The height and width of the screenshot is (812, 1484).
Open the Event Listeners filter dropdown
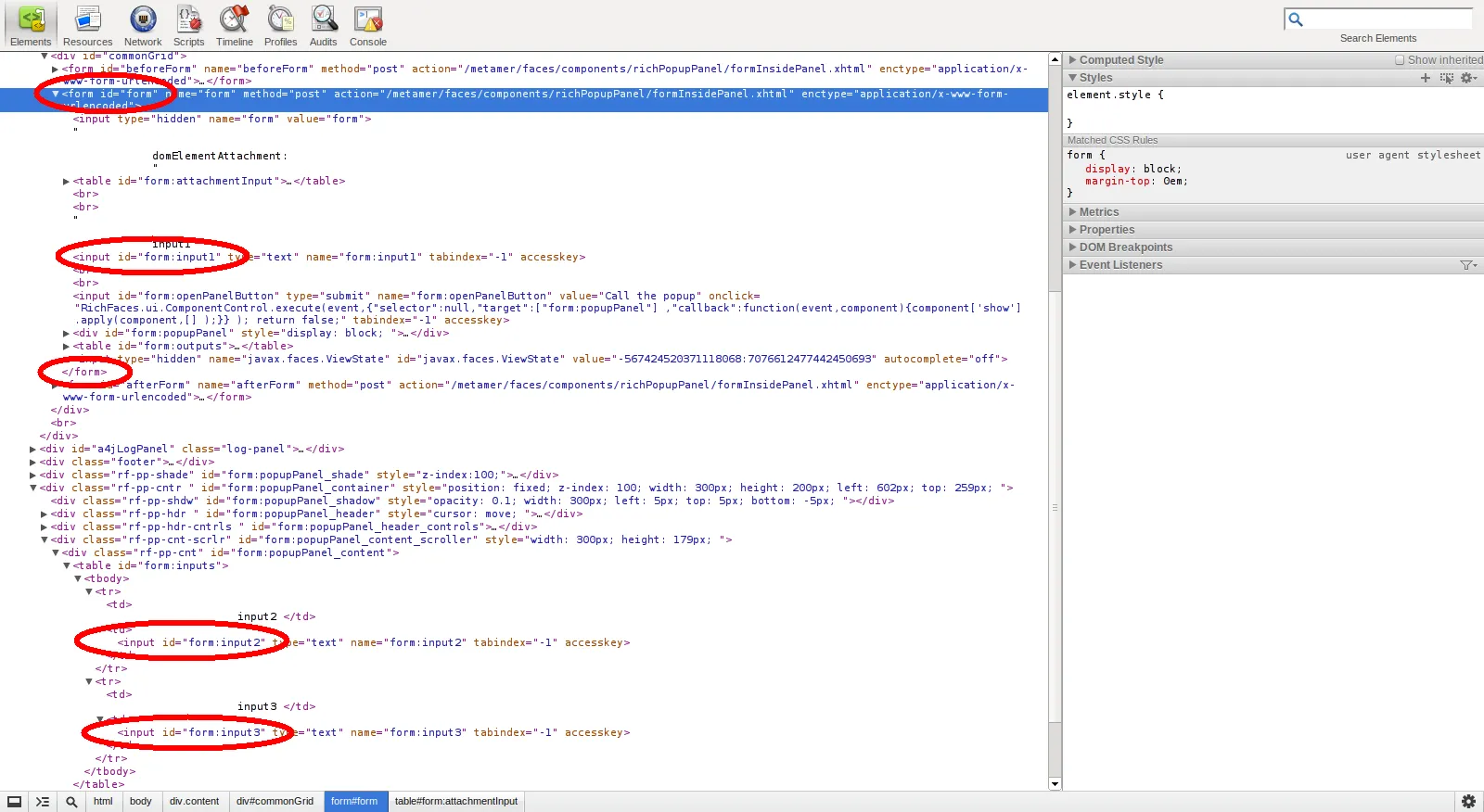[x=1468, y=265]
